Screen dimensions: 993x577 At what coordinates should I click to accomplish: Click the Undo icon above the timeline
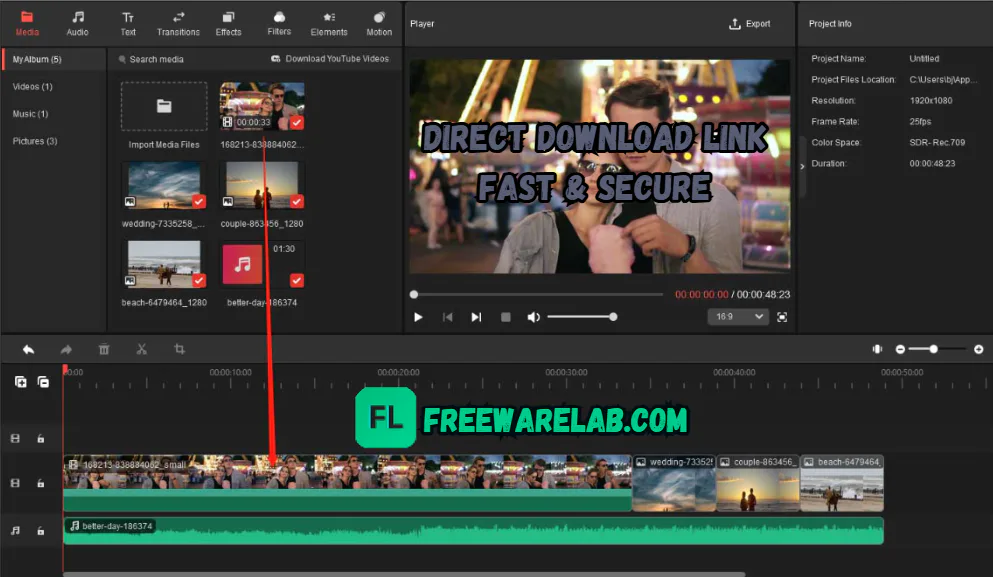point(28,349)
